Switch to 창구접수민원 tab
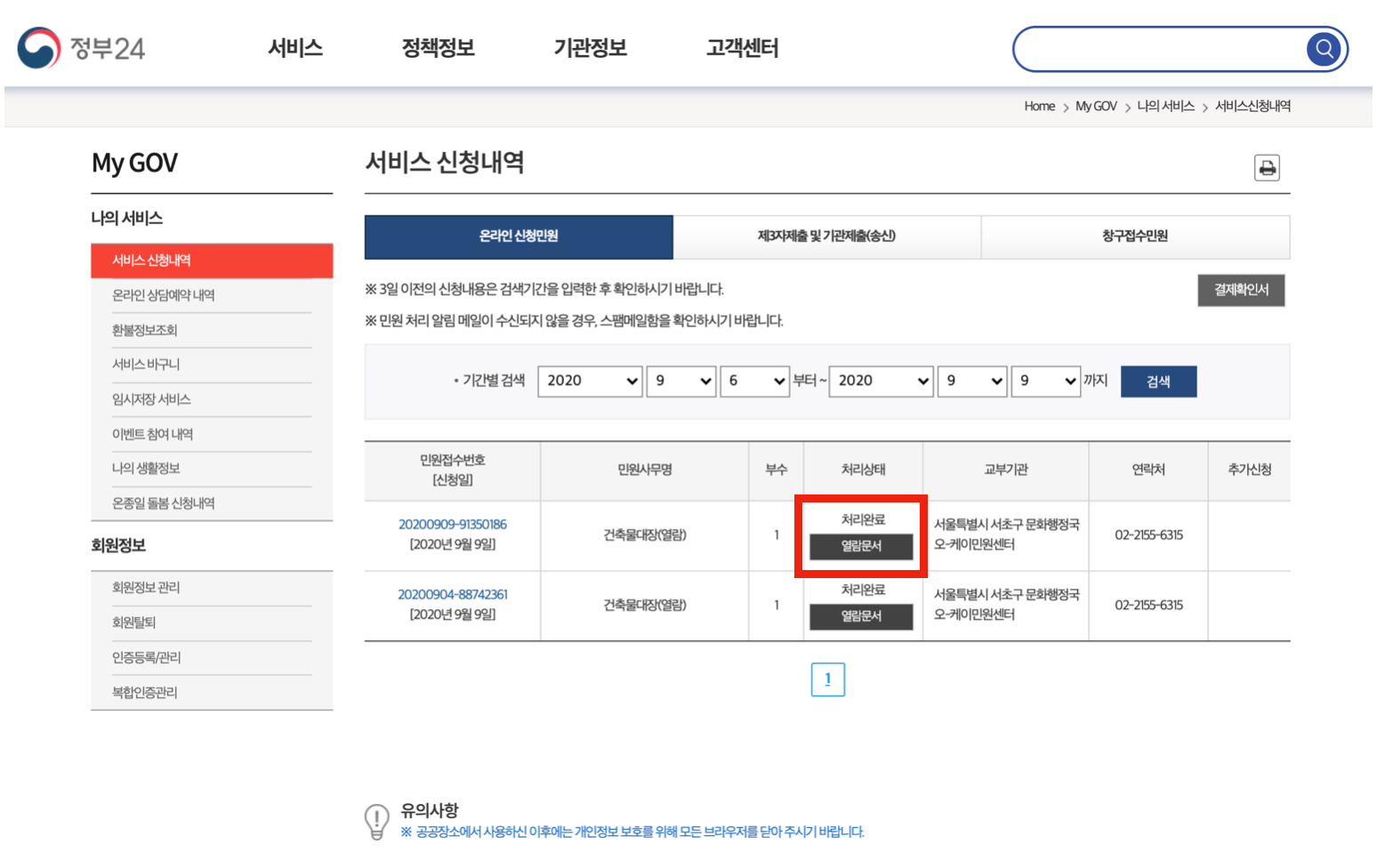Image resolution: width=1377 pixels, height=868 pixels. [1134, 237]
